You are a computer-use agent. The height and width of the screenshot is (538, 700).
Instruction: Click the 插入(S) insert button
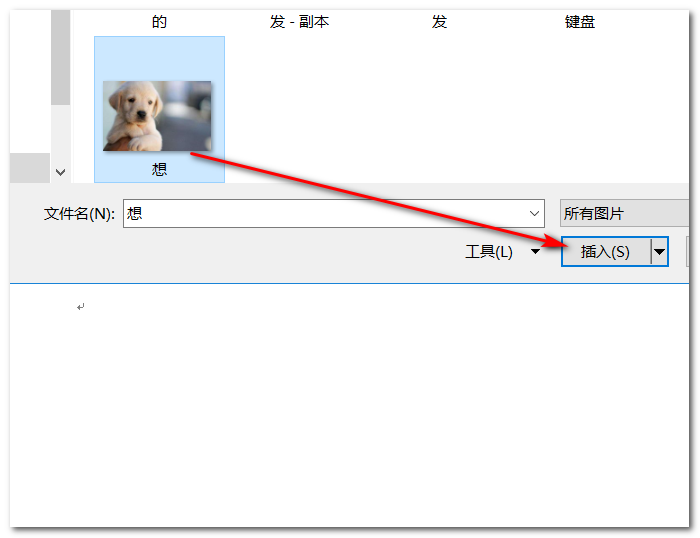pyautogui.click(x=605, y=252)
